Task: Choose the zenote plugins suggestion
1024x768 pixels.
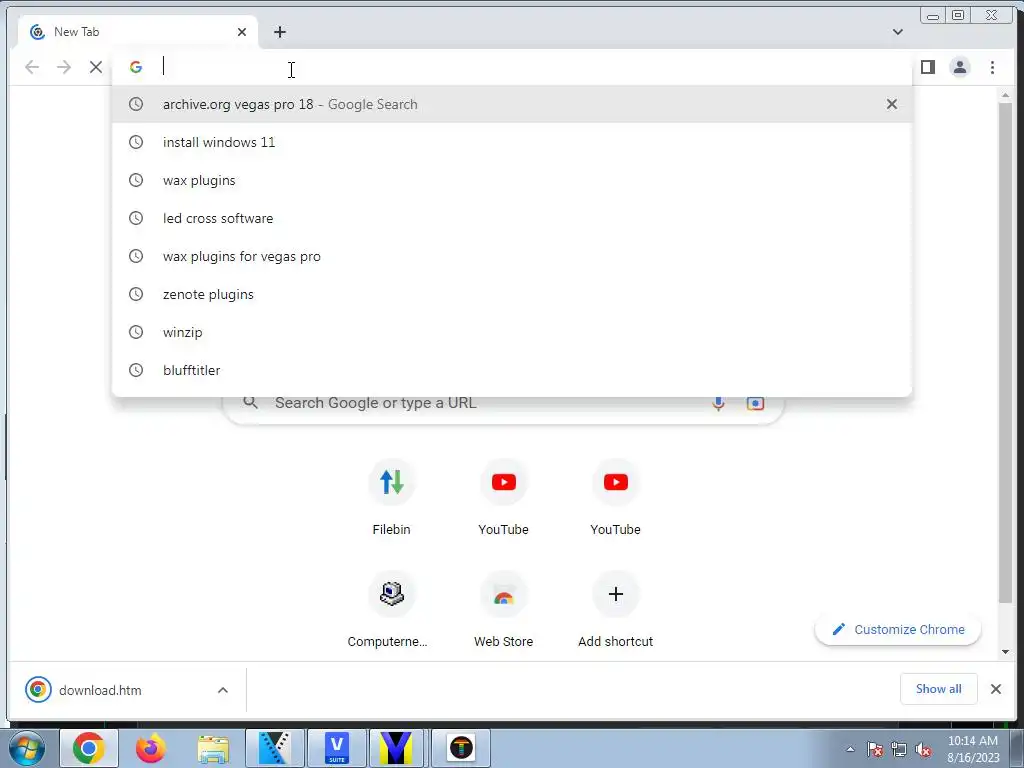Action: point(511,294)
